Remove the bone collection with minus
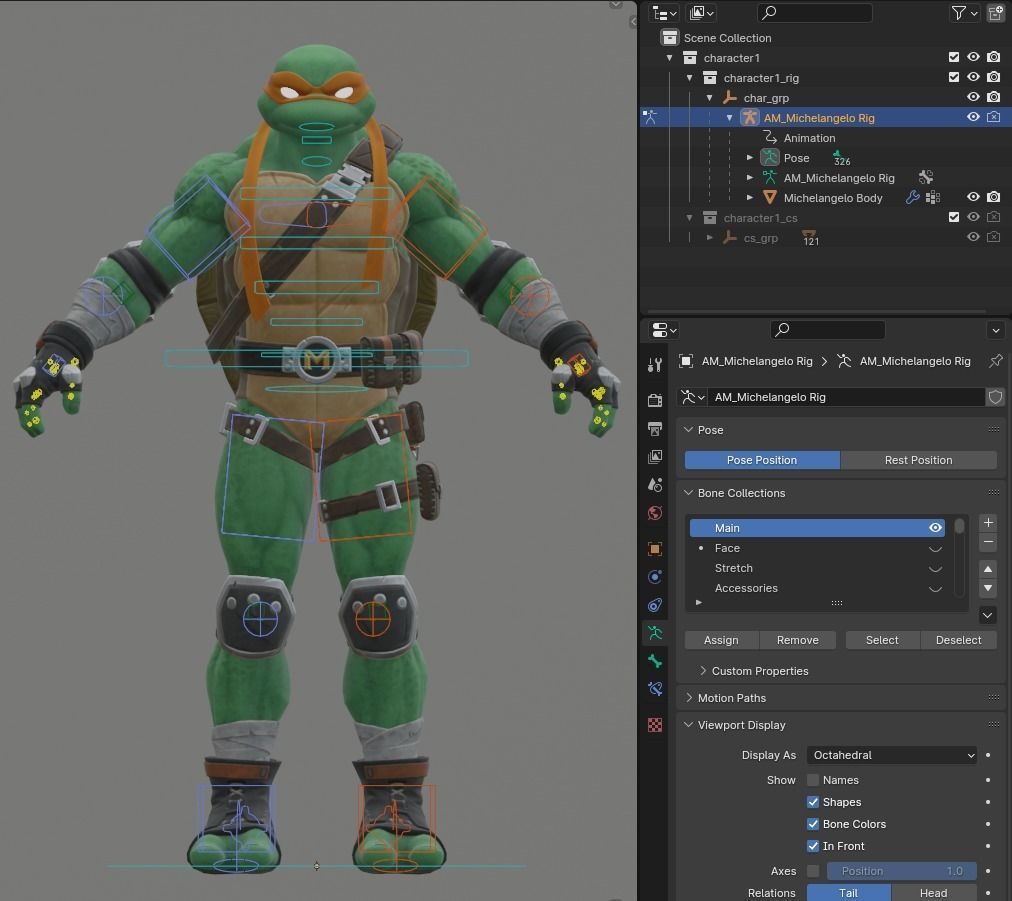This screenshot has width=1012, height=901. (988, 542)
